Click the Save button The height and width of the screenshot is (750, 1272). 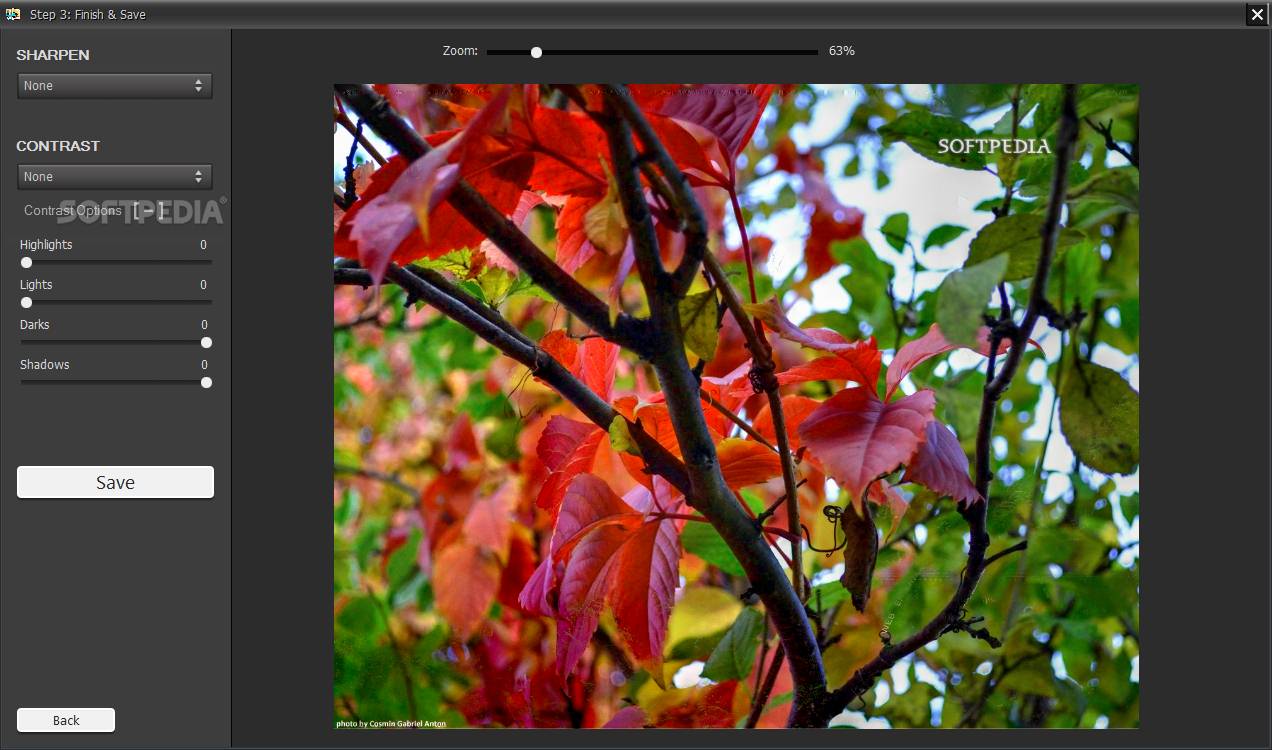point(115,482)
